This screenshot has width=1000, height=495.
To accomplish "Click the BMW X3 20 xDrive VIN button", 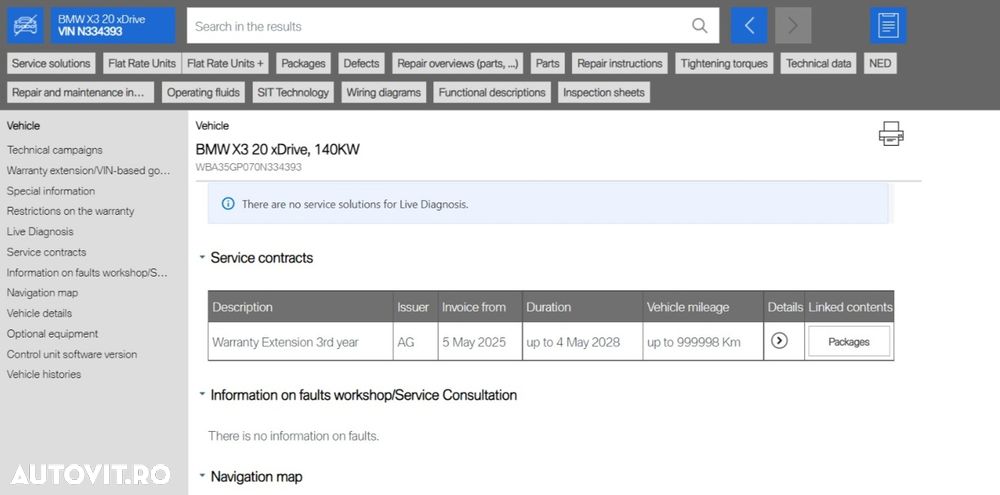I will (x=113, y=26).
